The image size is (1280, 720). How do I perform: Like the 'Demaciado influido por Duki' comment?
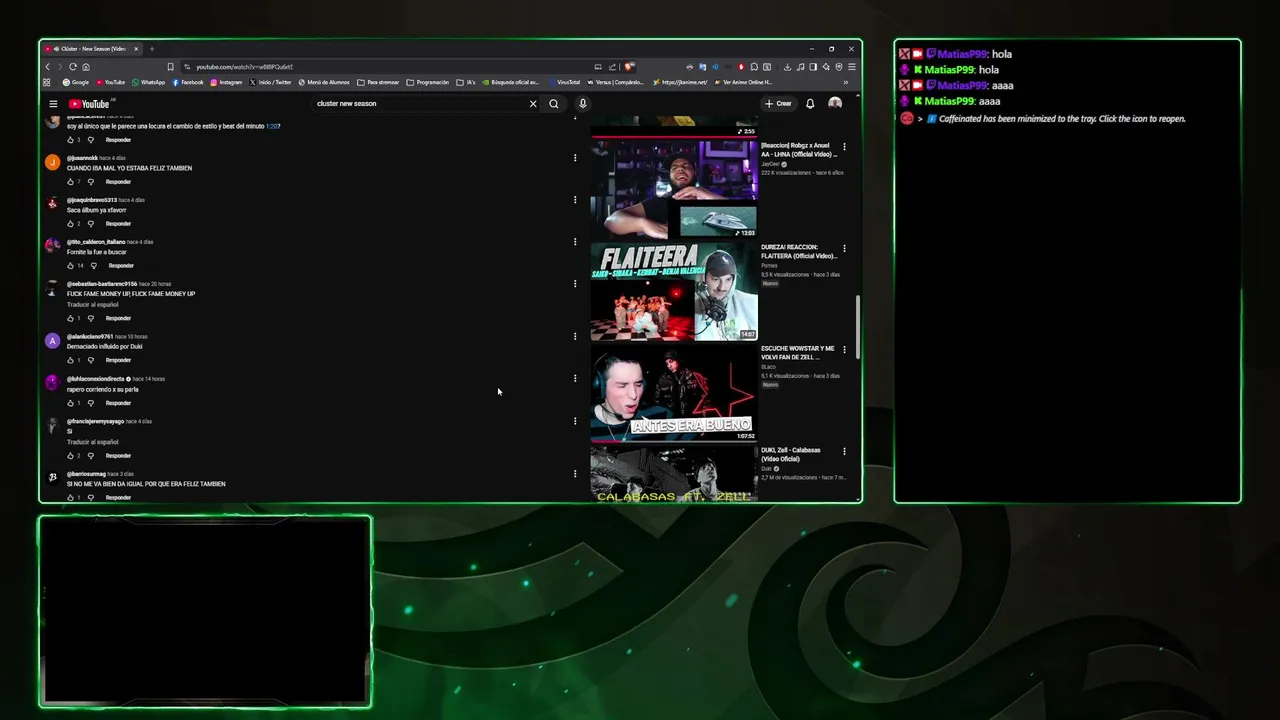click(x=71, y=360)
